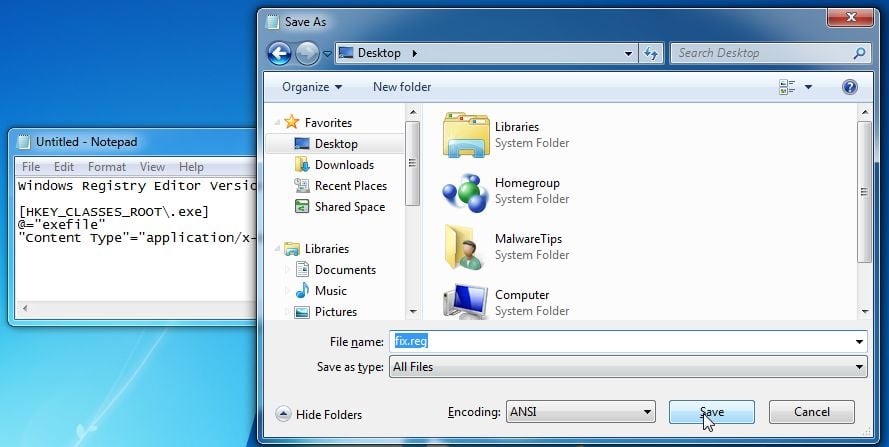Open the Help menu in Notepad

coord(191,167)
